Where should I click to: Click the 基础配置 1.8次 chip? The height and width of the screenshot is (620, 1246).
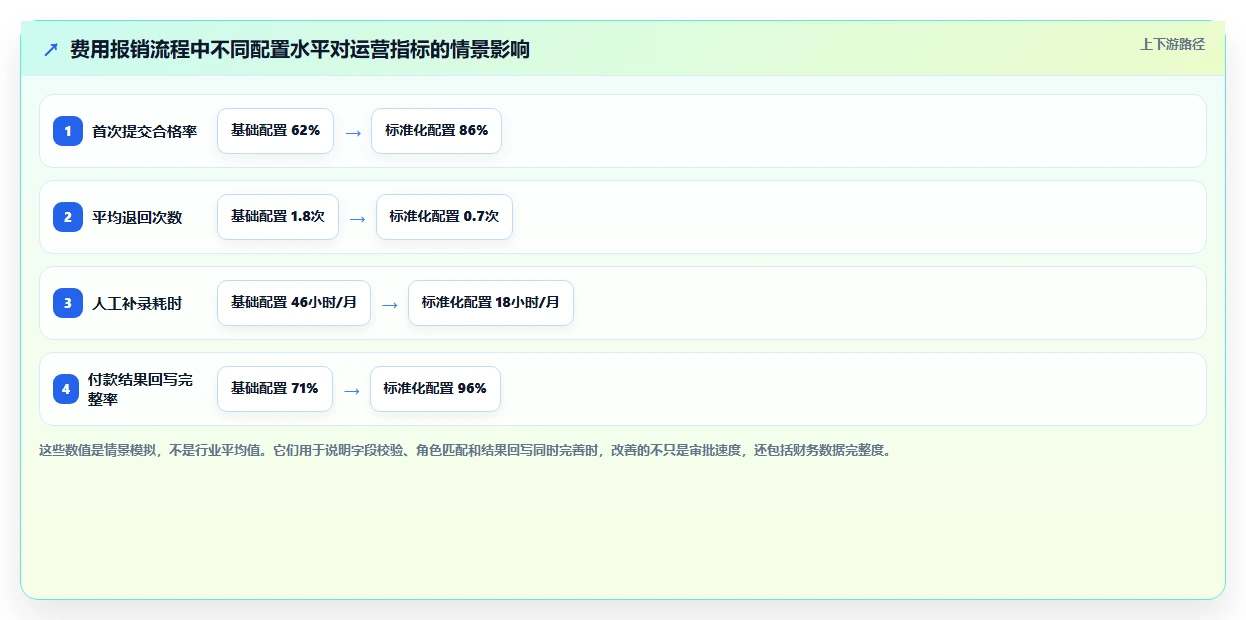click(x=278, y=217)
